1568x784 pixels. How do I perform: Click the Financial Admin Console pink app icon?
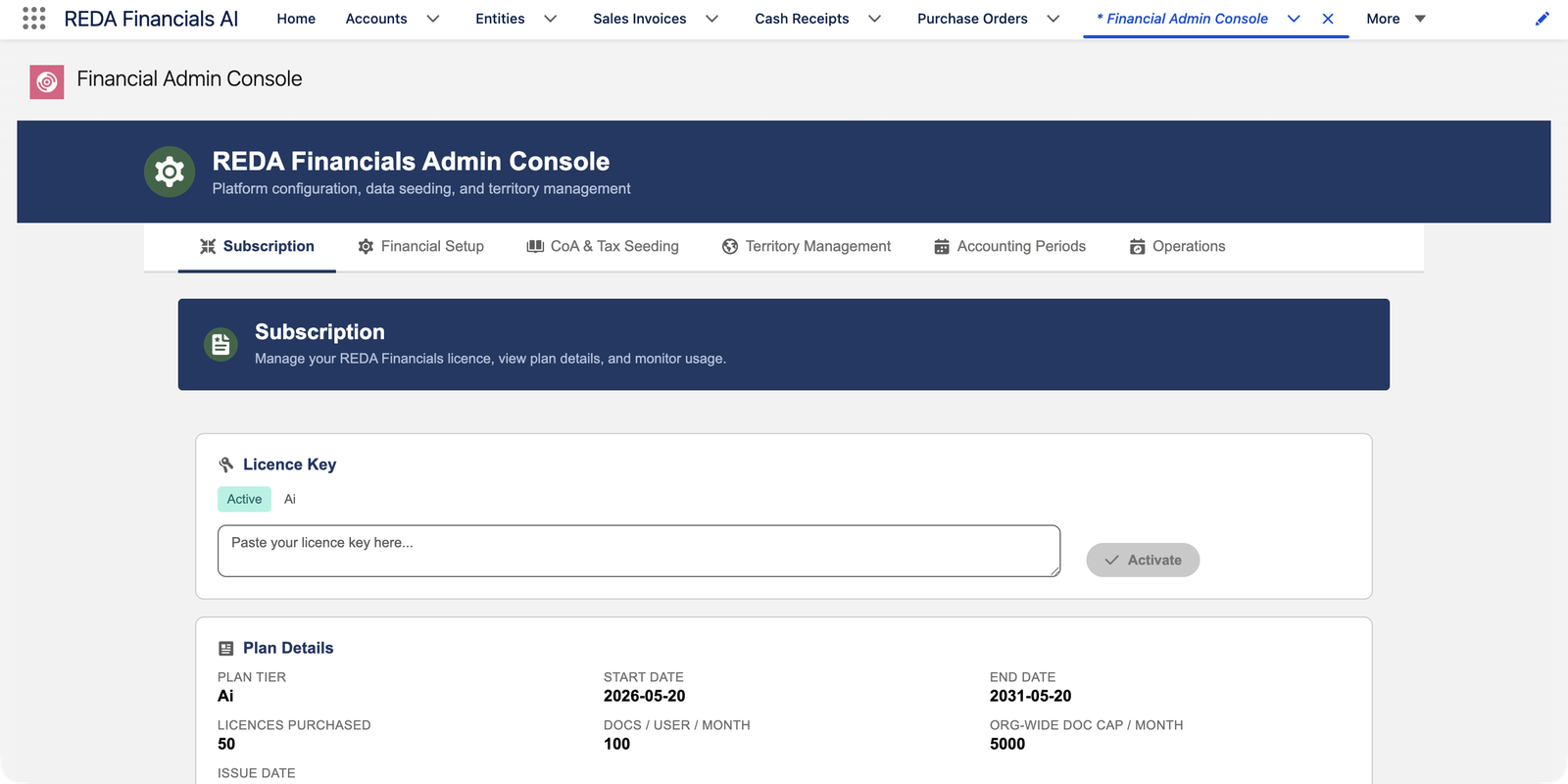pyautogui.click(x=47, y=82)
